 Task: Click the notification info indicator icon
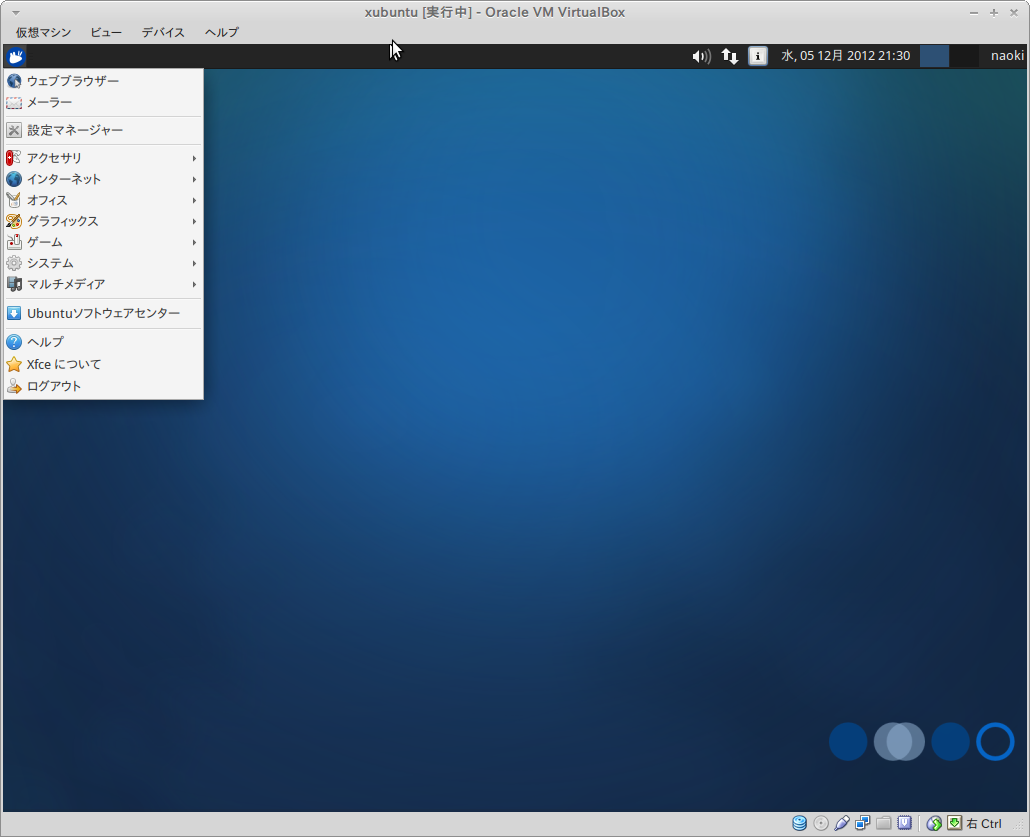[758, 57]
